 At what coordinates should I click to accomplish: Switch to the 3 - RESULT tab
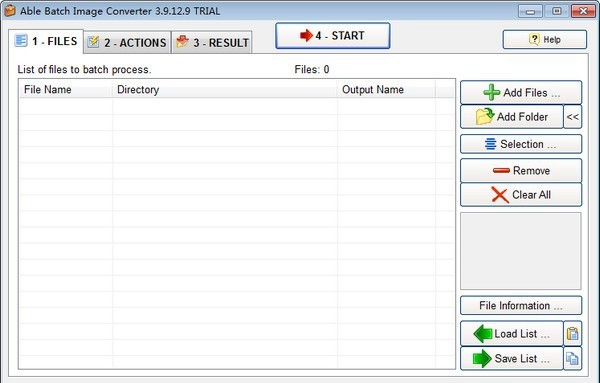click(212, 42)
